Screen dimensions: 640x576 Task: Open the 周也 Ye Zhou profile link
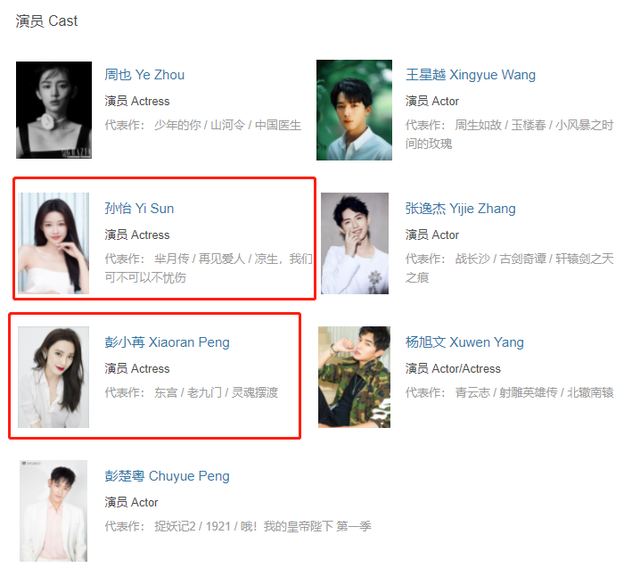point(144,75)
